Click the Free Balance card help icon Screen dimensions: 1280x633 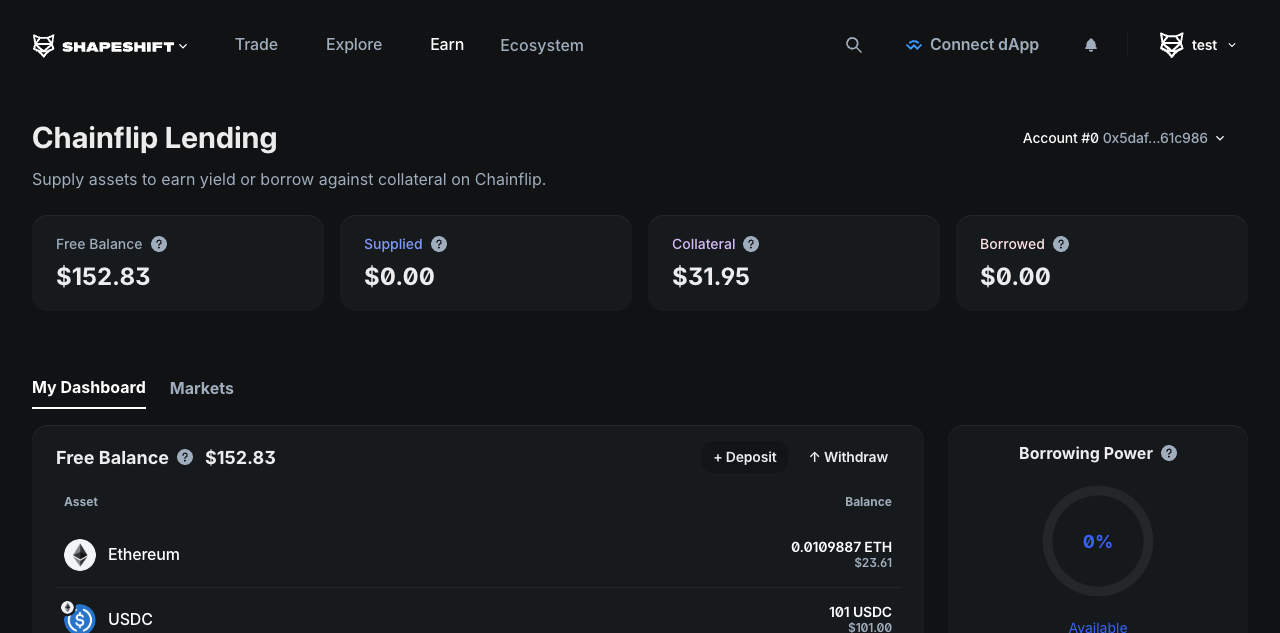pos(159,244)
